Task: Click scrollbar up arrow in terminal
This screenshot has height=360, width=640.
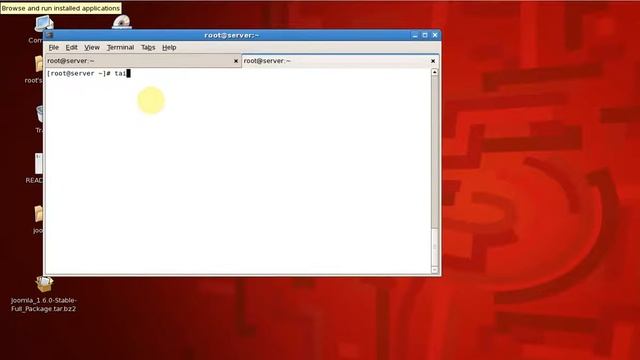Action: [434, 72]
